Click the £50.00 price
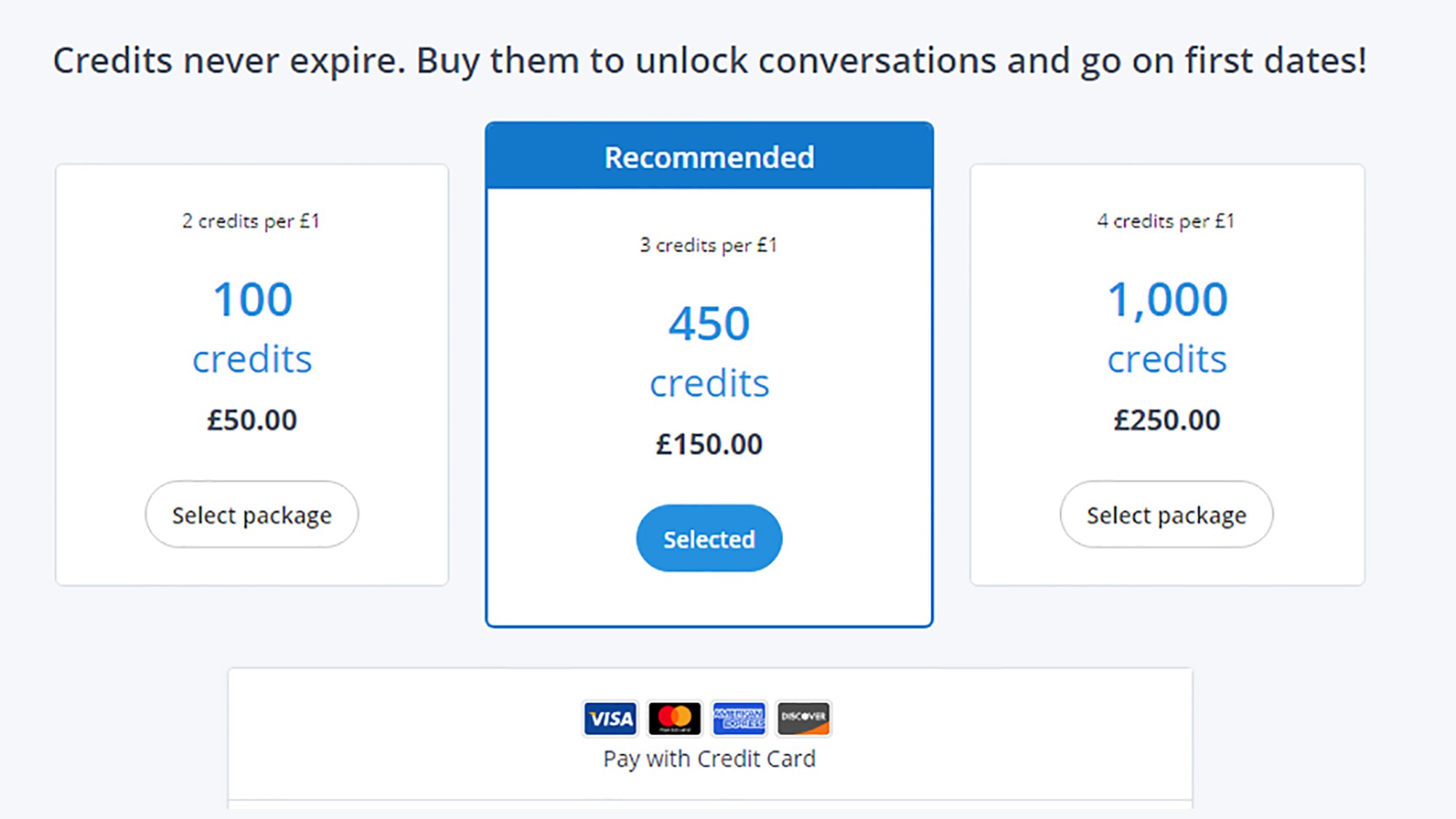The image size is (1456, 819). (x=252, y=420)
